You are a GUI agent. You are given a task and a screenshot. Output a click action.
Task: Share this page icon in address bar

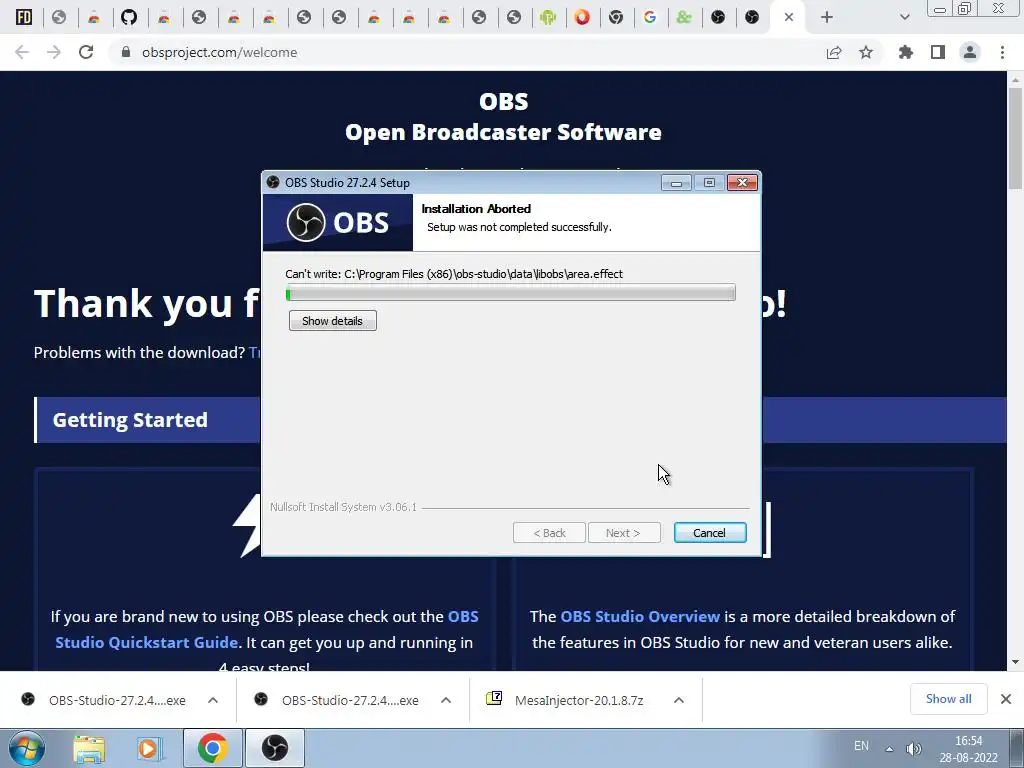[x=834, y=52]
